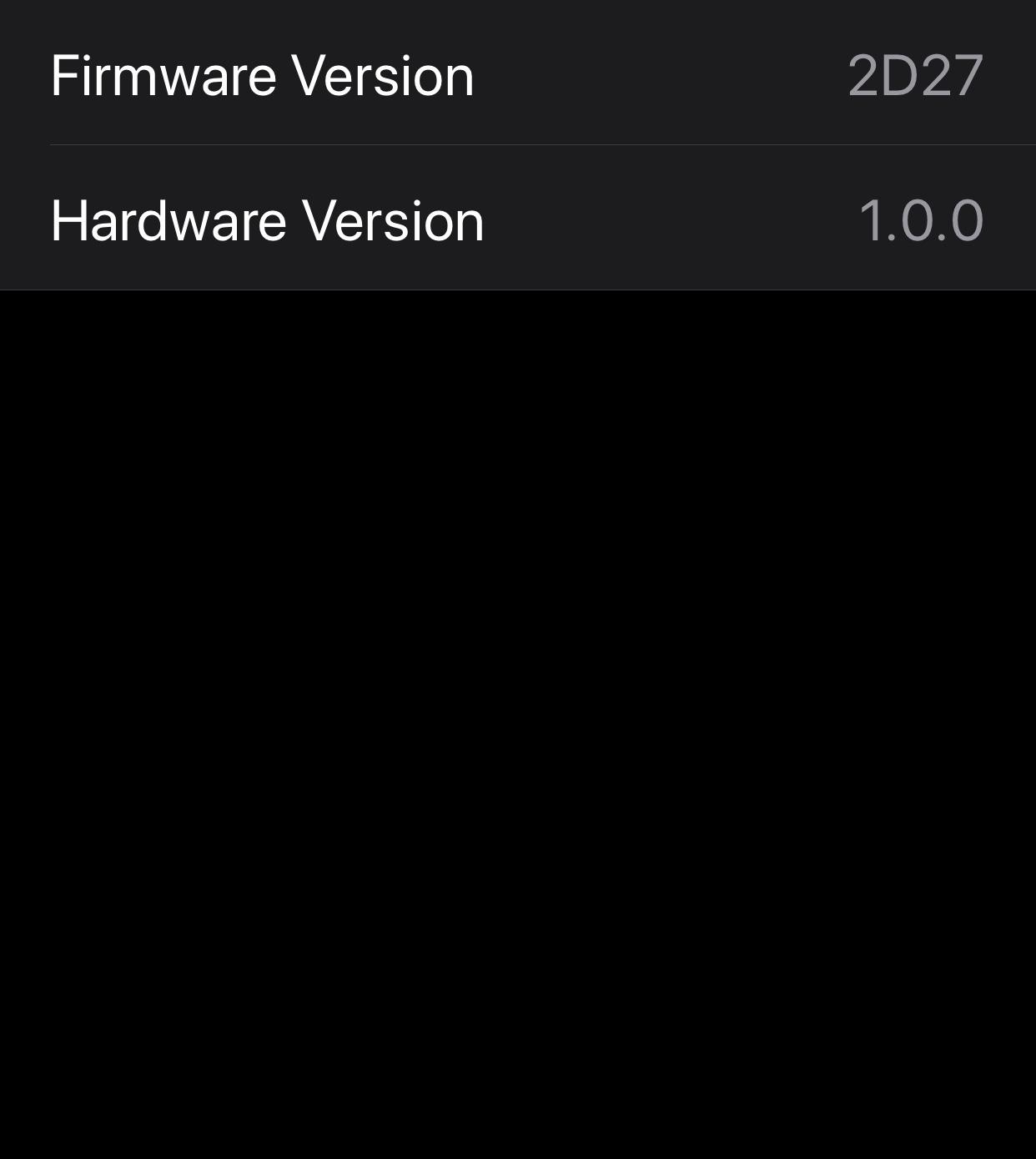Viewport: 1036px width, 1159px height.
Task: Tap the word Version in the Firmware row
Action: (x=383, y=76)
